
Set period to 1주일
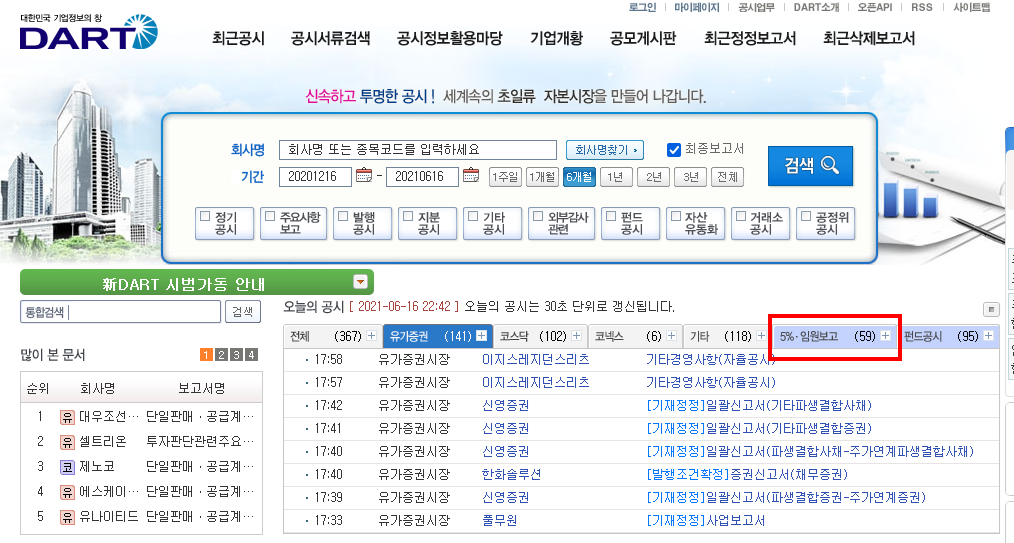coord(504,176)
